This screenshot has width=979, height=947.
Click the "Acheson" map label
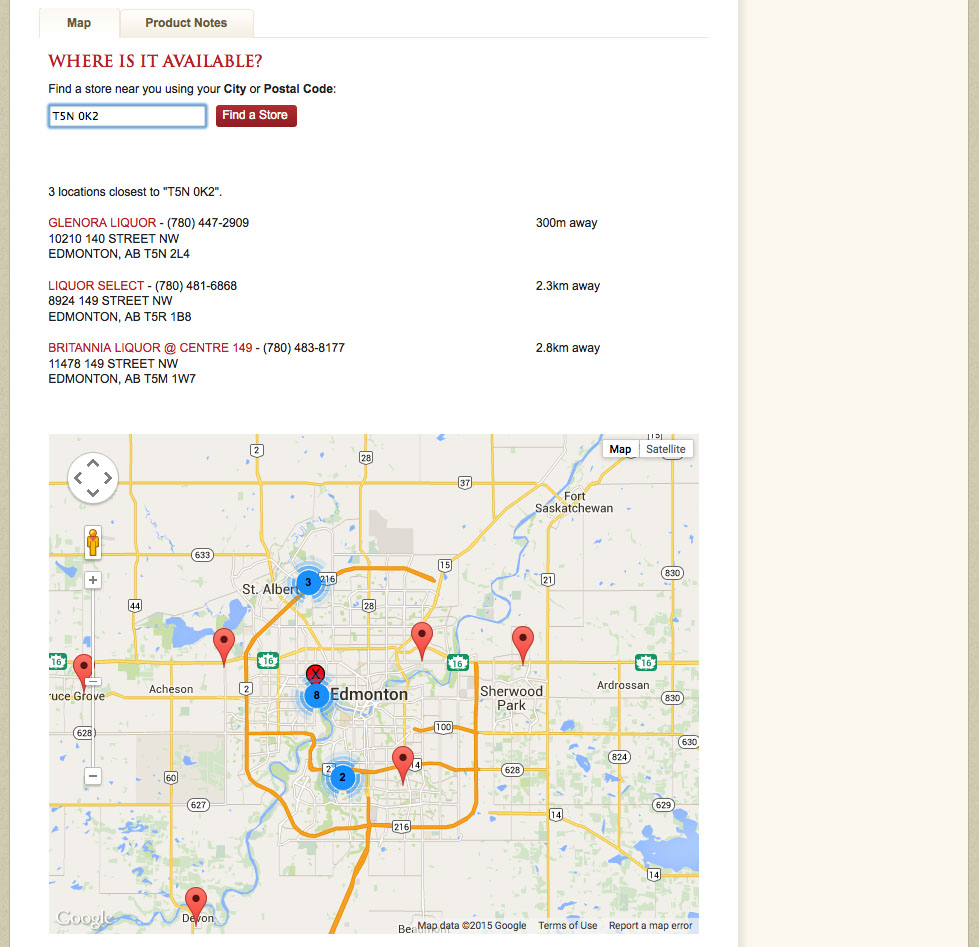coord(171,689)
